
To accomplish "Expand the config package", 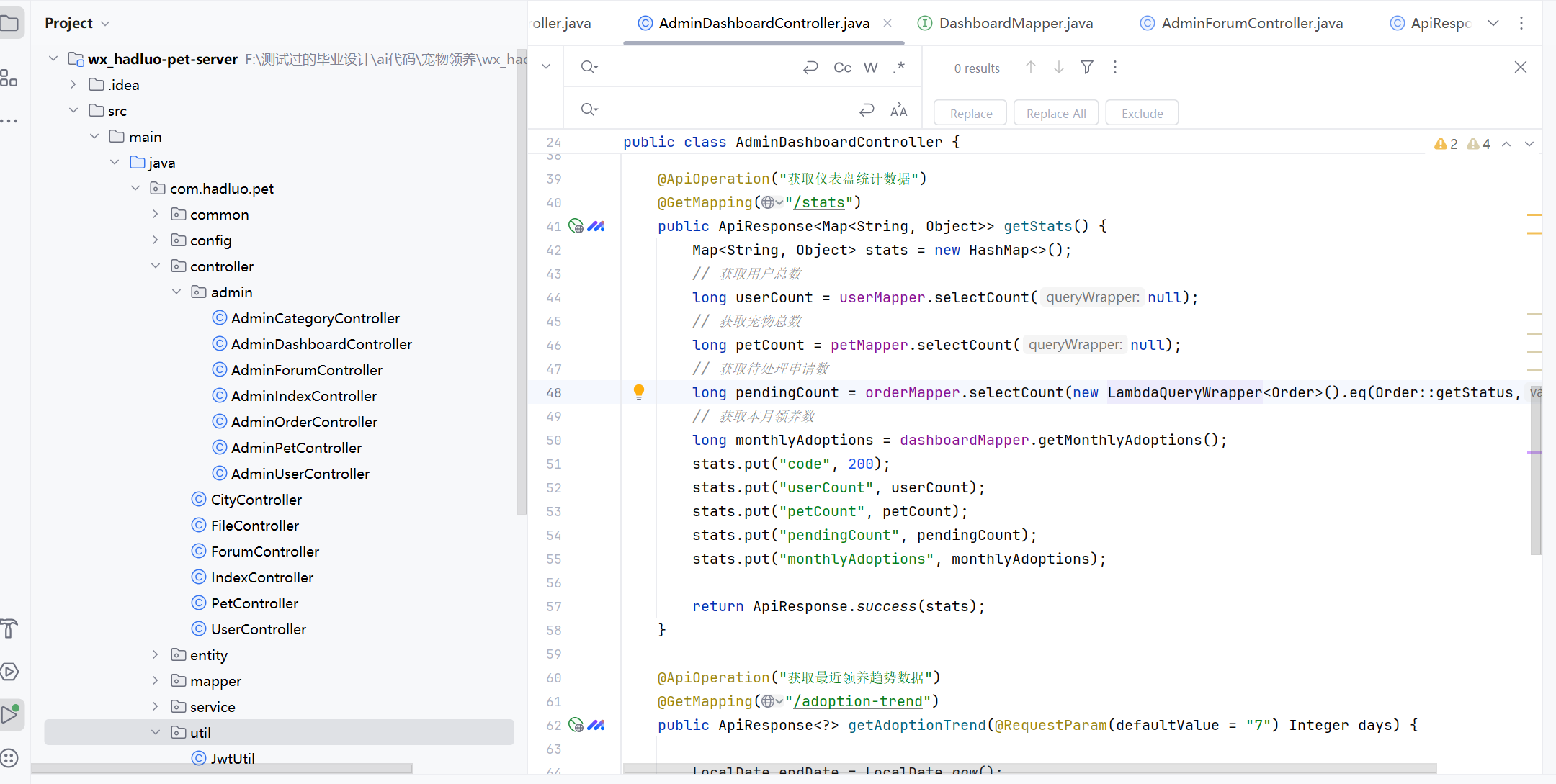I will click(x=155, y=240).
